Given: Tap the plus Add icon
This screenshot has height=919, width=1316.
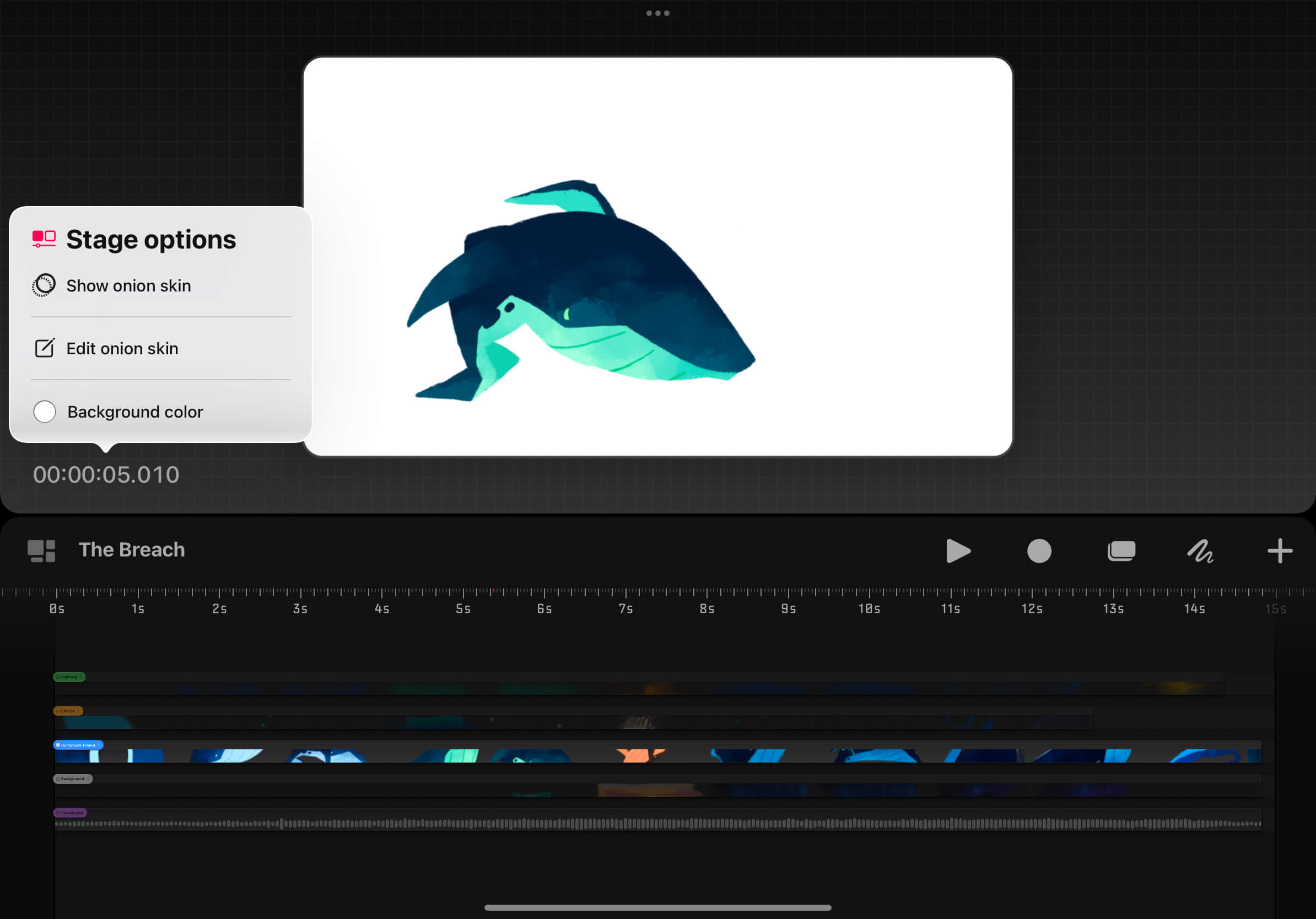Looking at the screenshot, I should pyautogui.click(x=1279, y=550).
